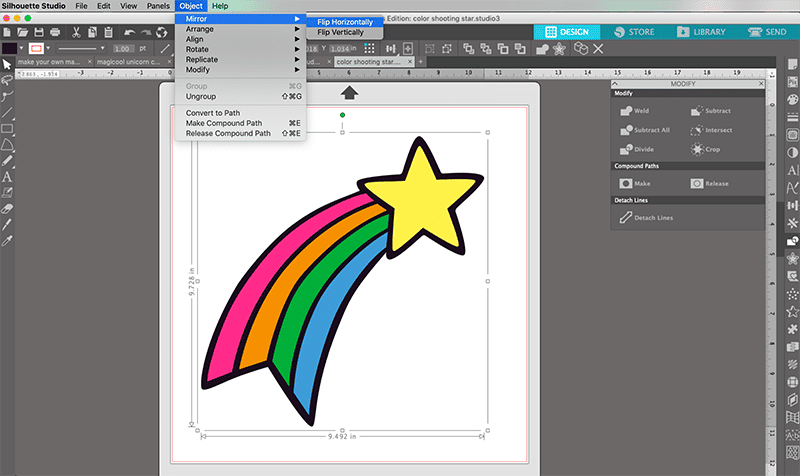Click Intersect in the Modify panel
Screen dimensions: 800x476
711,130
